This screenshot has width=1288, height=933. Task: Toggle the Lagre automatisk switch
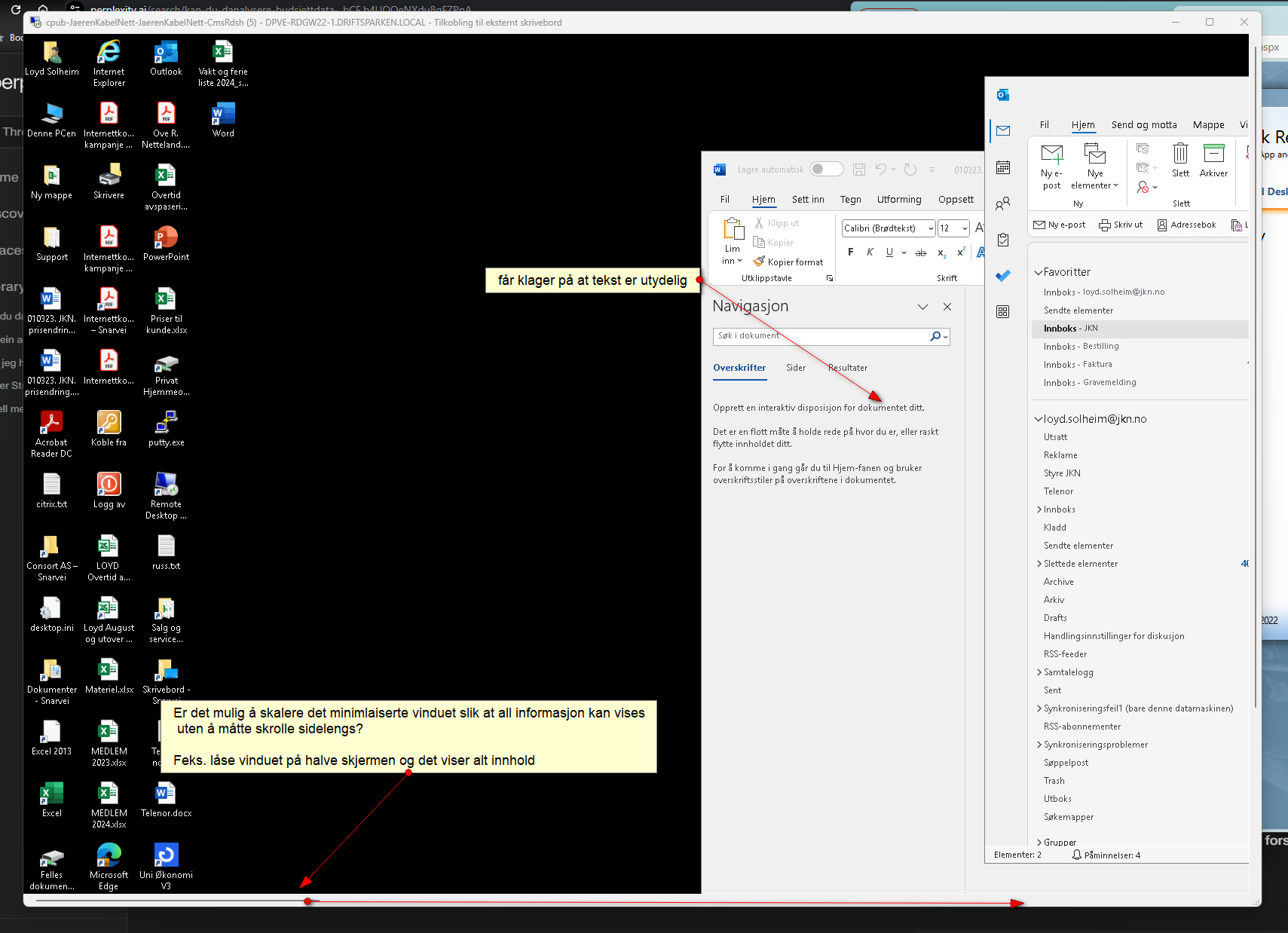(826, 170)
